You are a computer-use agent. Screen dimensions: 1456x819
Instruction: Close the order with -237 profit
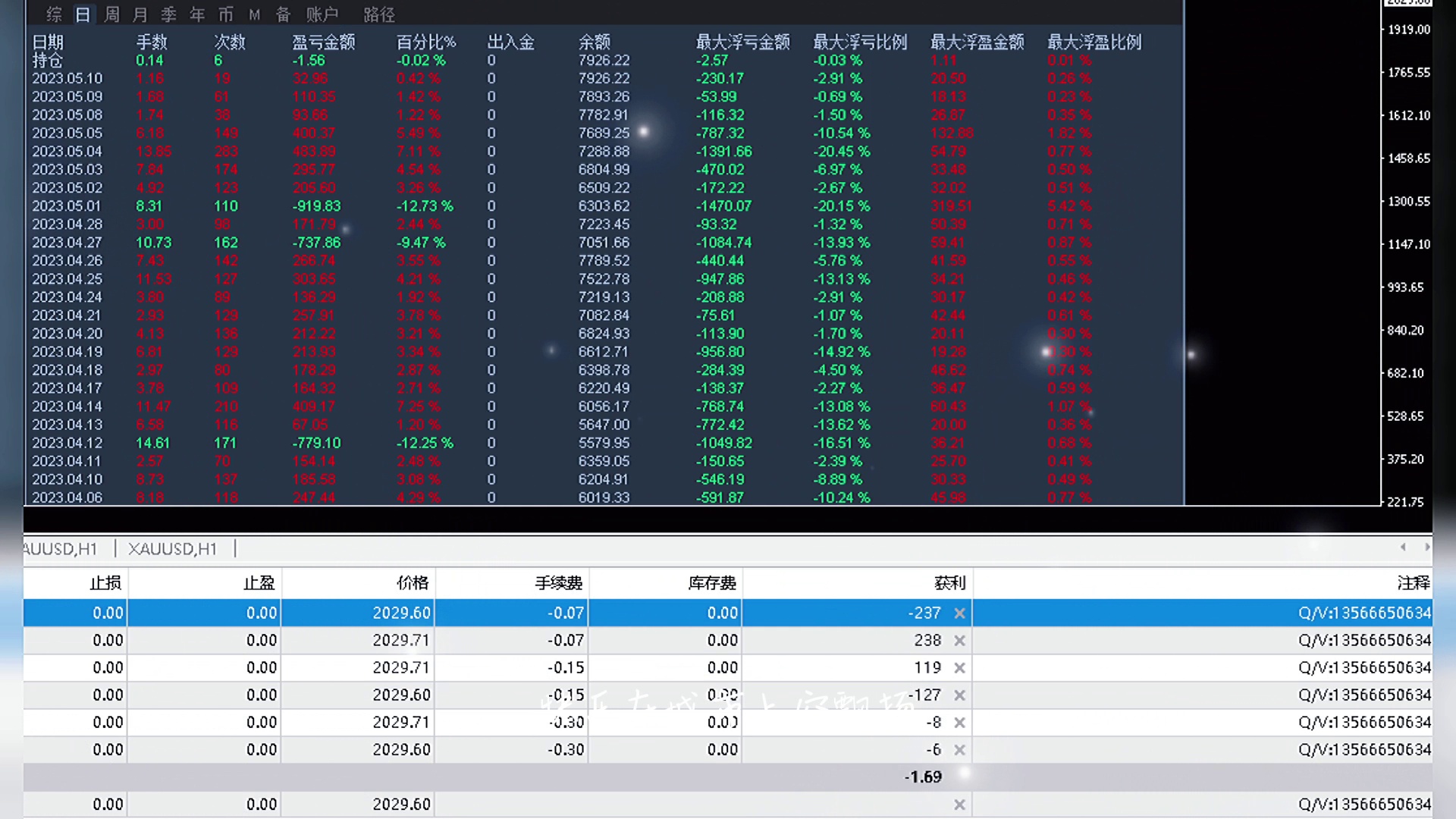[959, 613]
